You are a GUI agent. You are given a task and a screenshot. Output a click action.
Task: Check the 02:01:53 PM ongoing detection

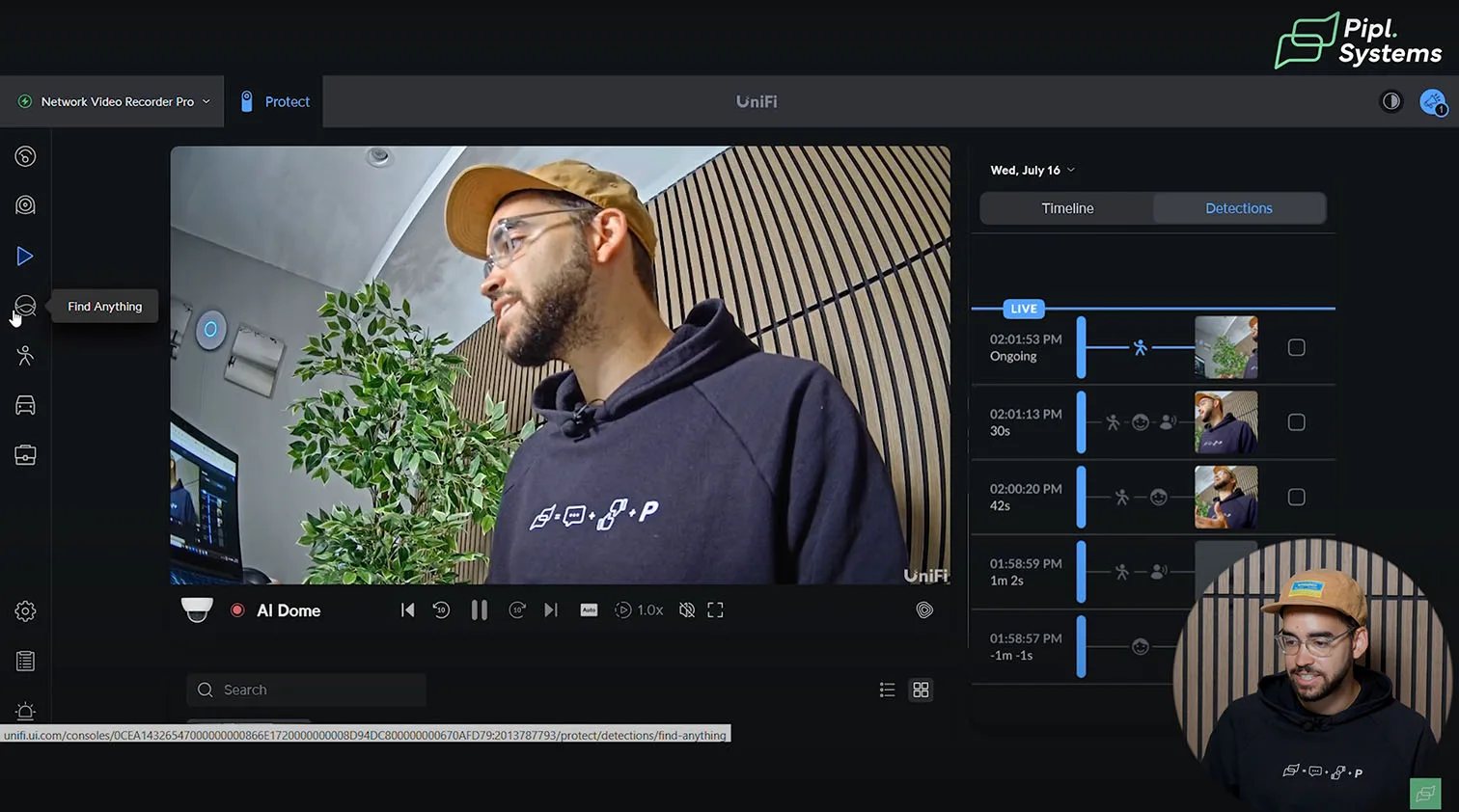[x=1296, y=348]
